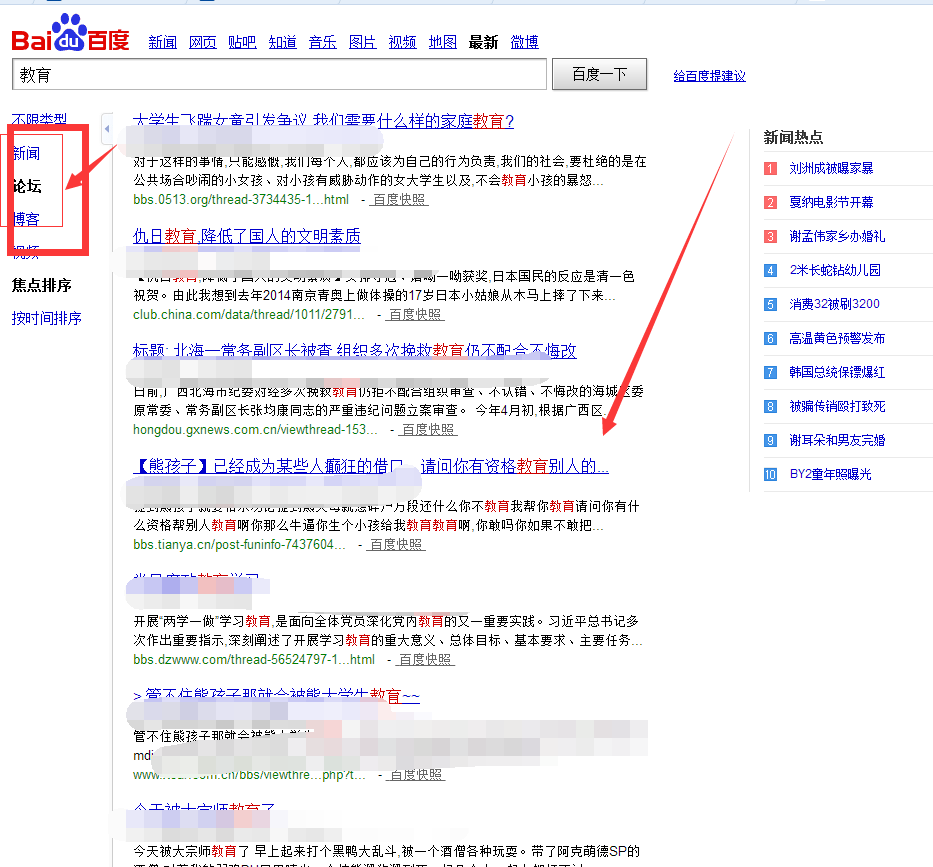Focus the search box containing 教育

tap(279, 74)
